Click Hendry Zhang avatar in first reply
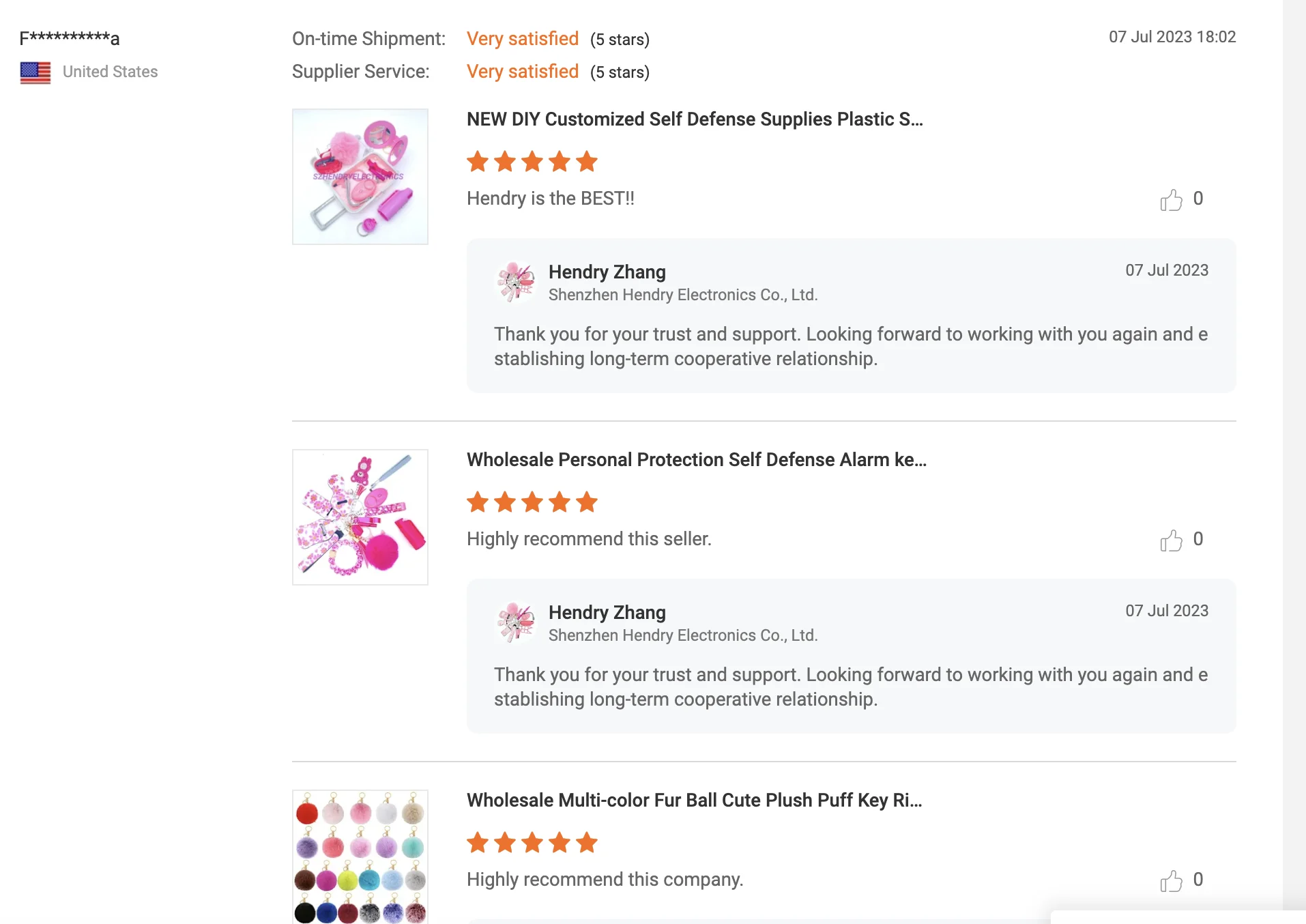The width and height of the screenshot is (1306, 924). coord(516,281)
